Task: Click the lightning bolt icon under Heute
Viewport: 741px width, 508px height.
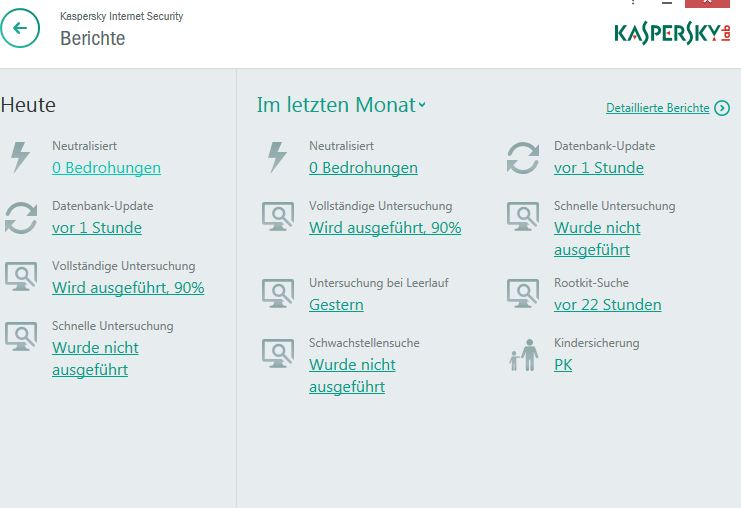Action: [20, 157]
